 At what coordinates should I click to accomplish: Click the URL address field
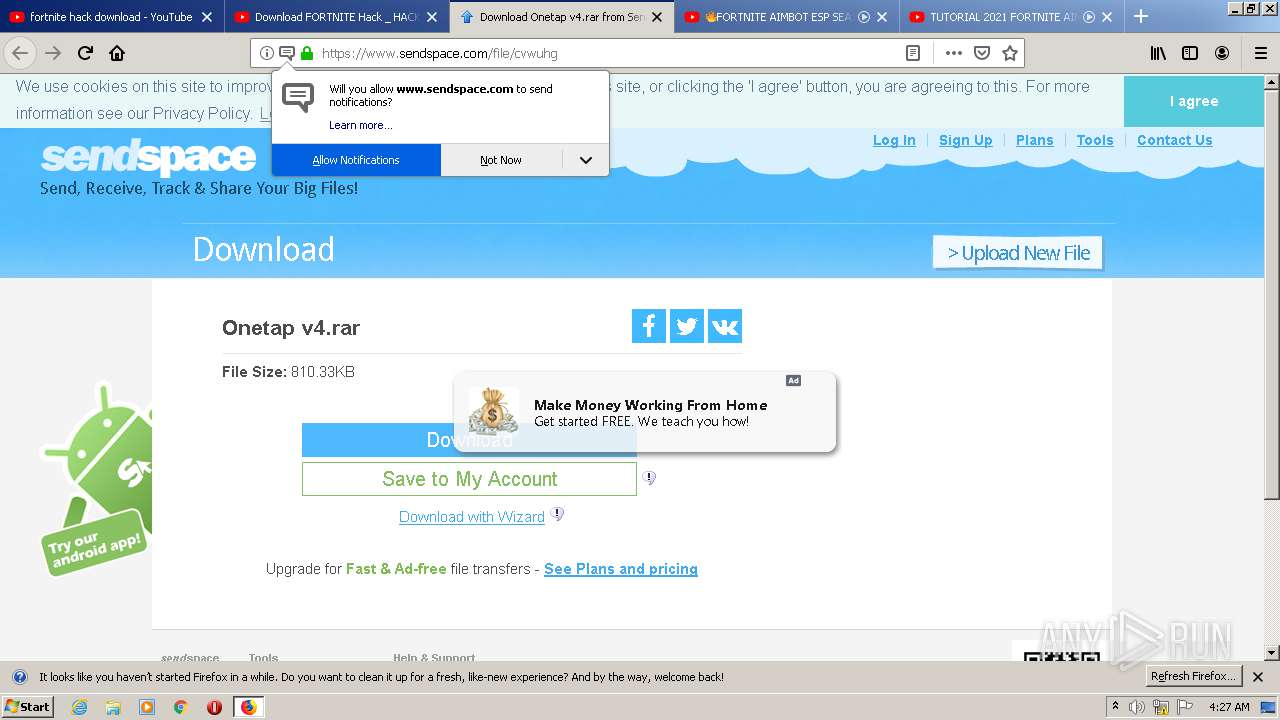pos(608,53)
